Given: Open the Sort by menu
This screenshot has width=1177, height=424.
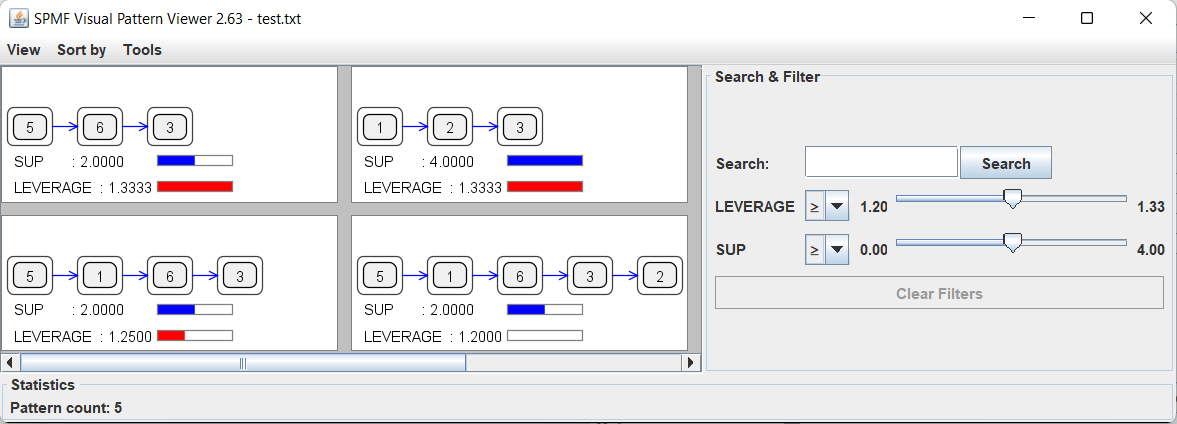Looking at the screenshot, I should (x=81, y=50).
